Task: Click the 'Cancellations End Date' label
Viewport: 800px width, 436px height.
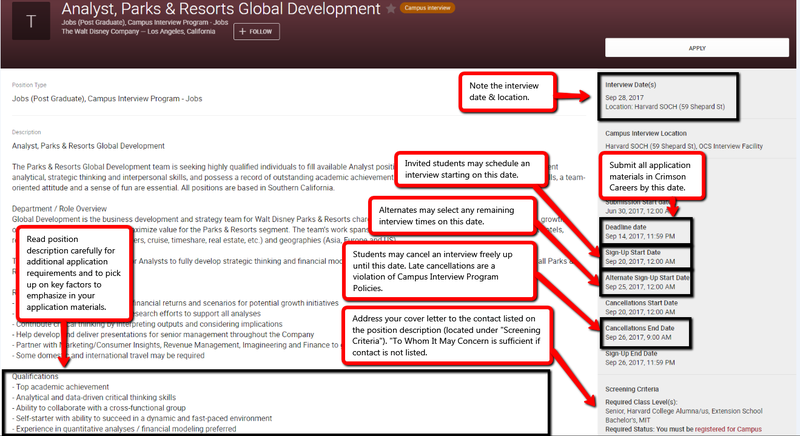Action: (639, 328)
